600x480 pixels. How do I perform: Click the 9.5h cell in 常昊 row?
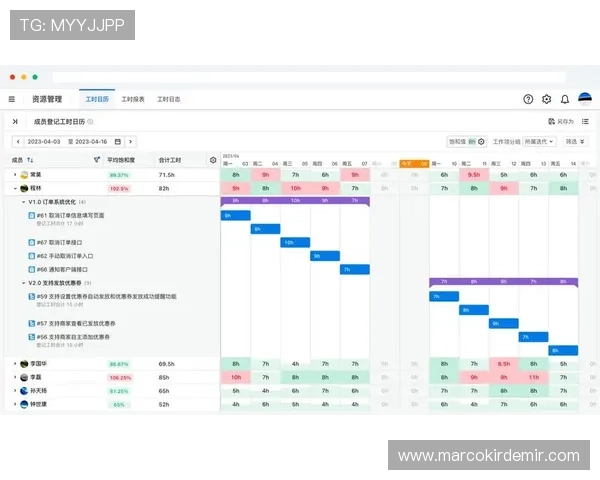pyautogui.click(x=474, y=175)
